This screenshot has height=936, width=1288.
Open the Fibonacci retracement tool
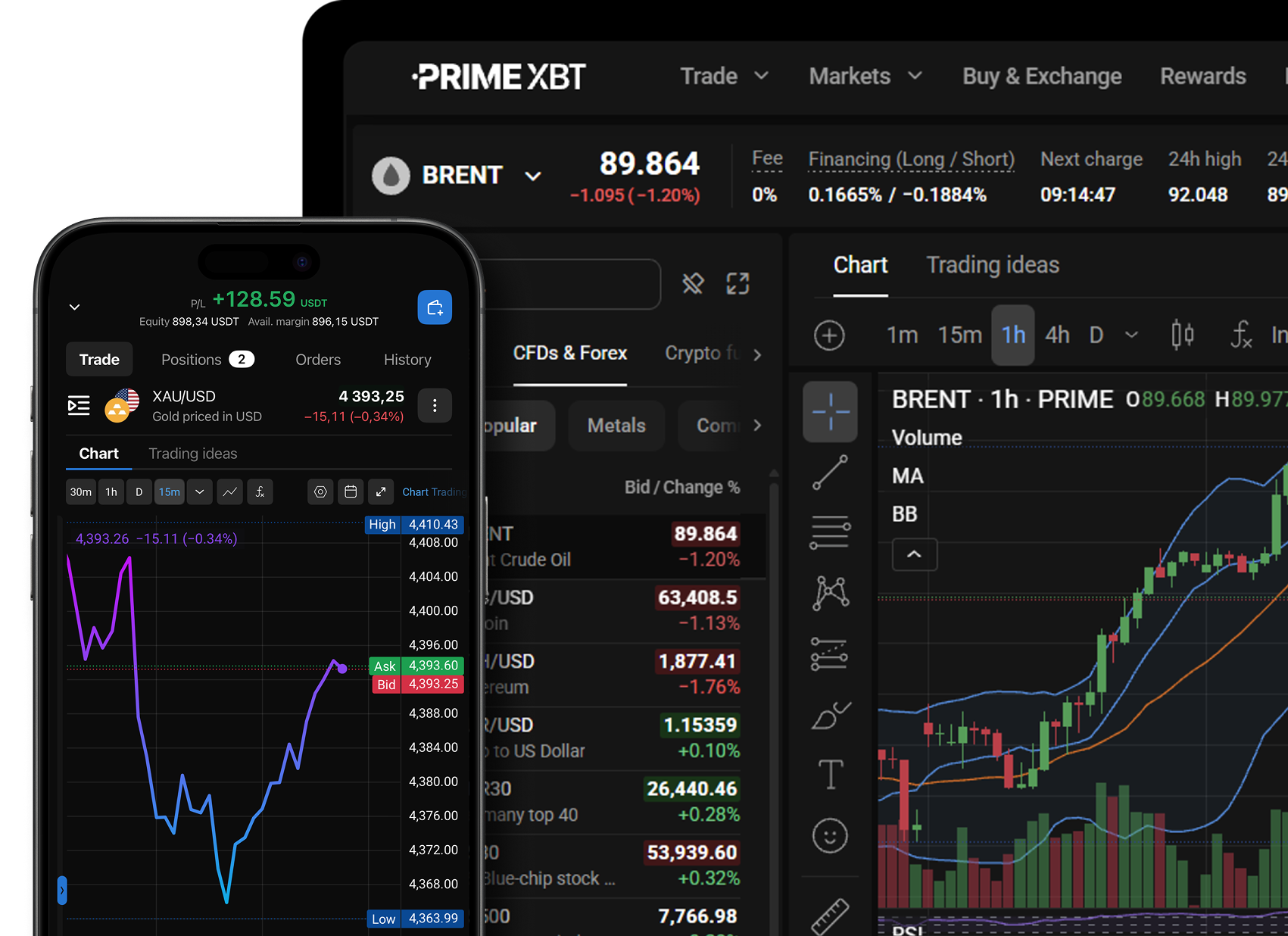pos(830,532)
